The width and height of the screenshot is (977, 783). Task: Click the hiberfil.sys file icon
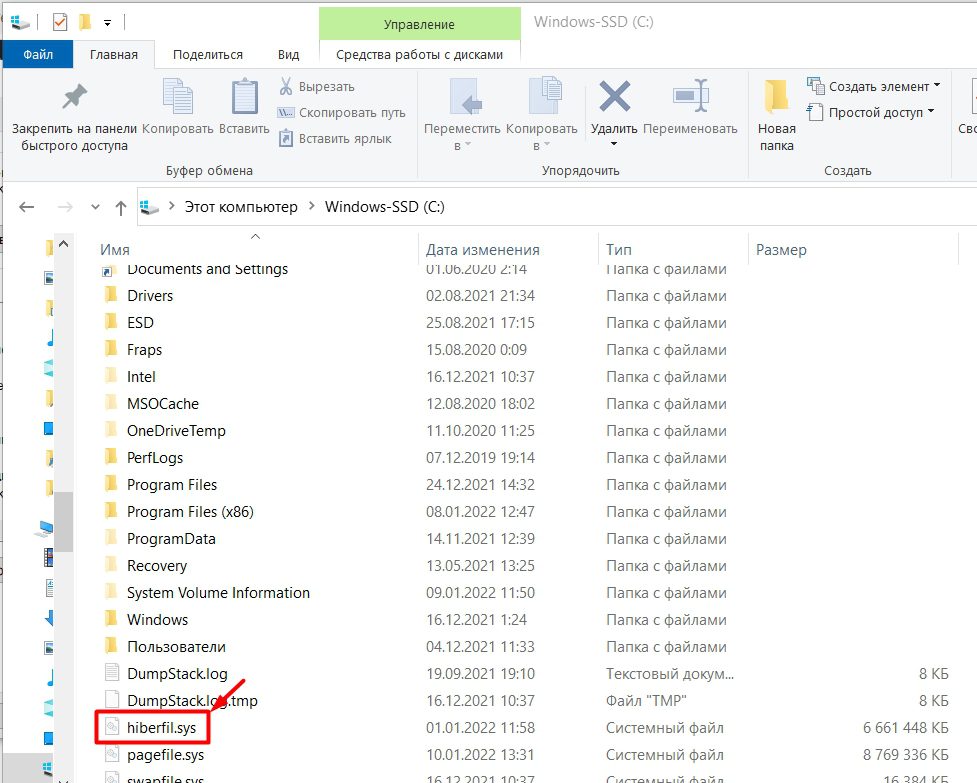(112, 727)
